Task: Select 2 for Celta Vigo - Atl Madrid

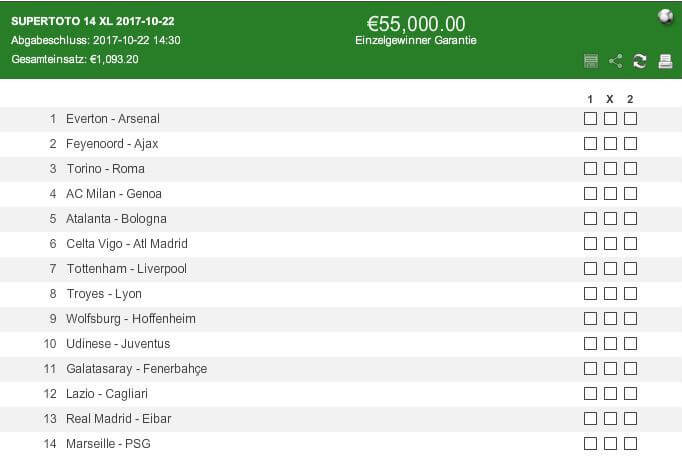Action: point(630,243)
